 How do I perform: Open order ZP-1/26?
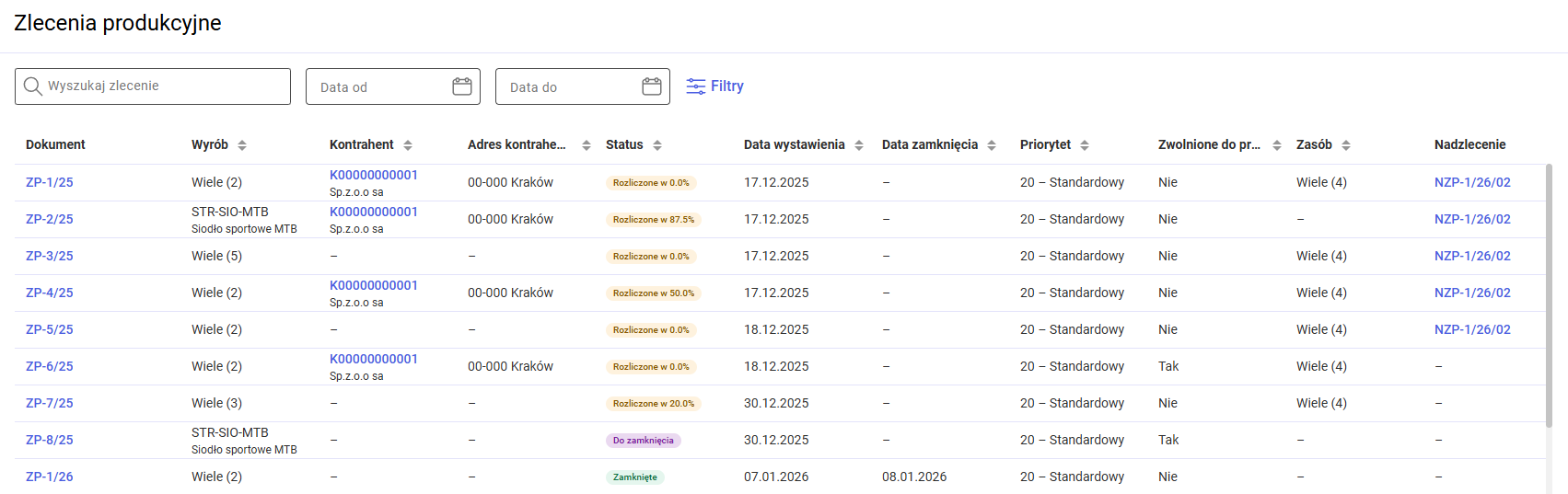[x=50, y=477]
